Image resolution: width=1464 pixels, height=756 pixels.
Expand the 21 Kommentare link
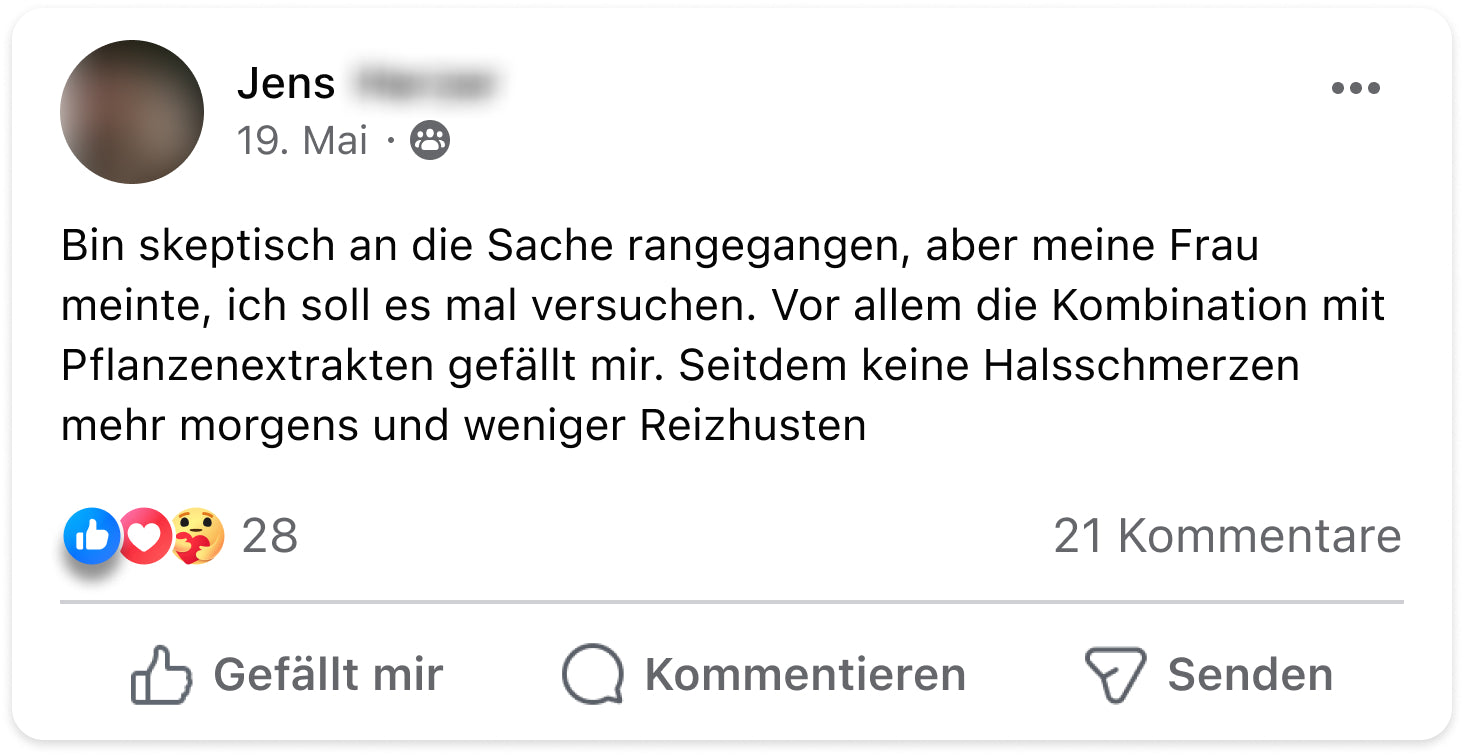click(1227, 537)
